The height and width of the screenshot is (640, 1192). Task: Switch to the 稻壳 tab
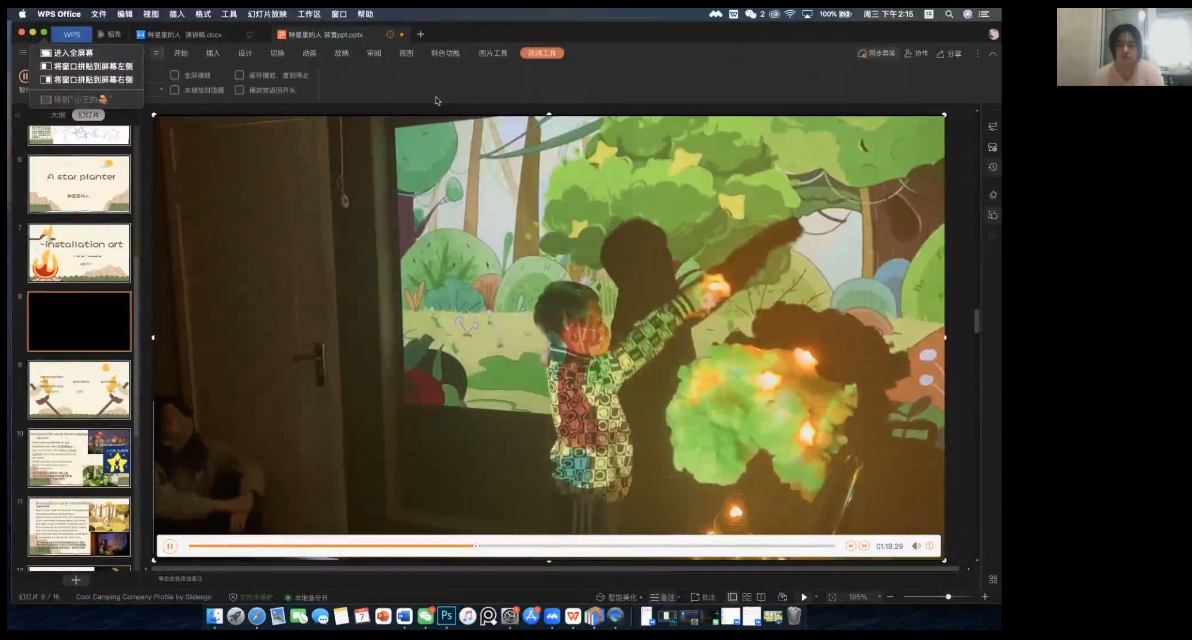[x=110, y=34]
